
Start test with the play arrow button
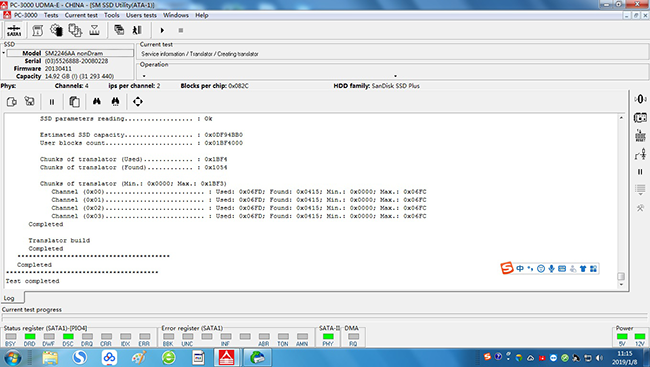[x=162, y=30]
